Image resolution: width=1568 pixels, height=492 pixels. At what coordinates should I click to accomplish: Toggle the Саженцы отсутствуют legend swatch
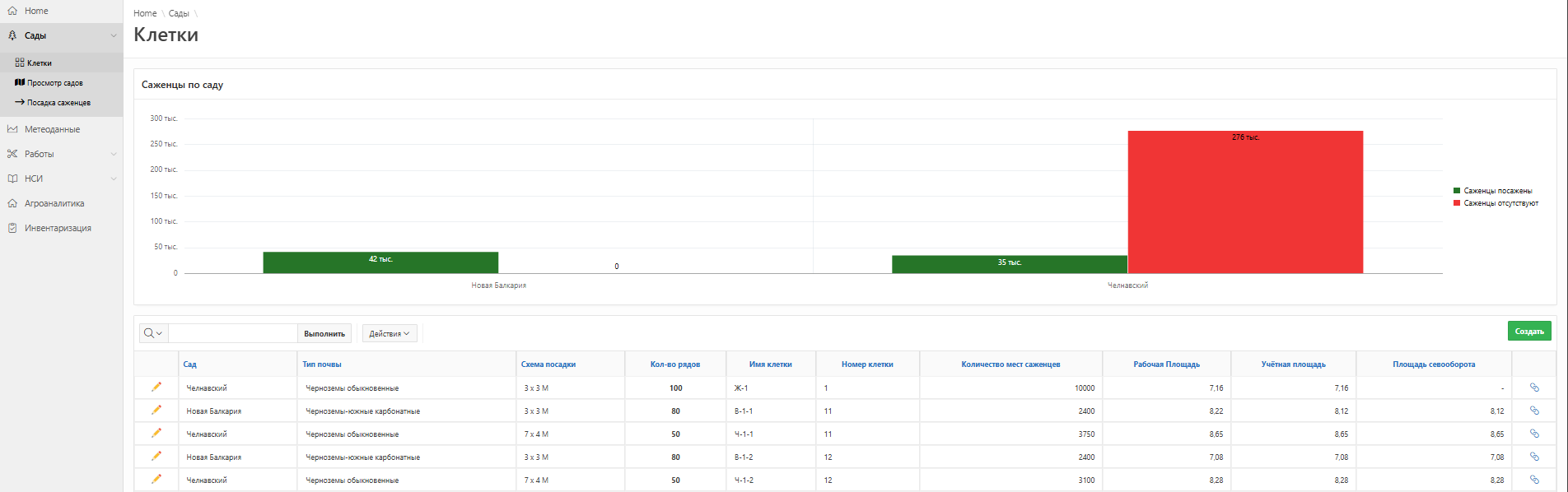click(1457, 202)
